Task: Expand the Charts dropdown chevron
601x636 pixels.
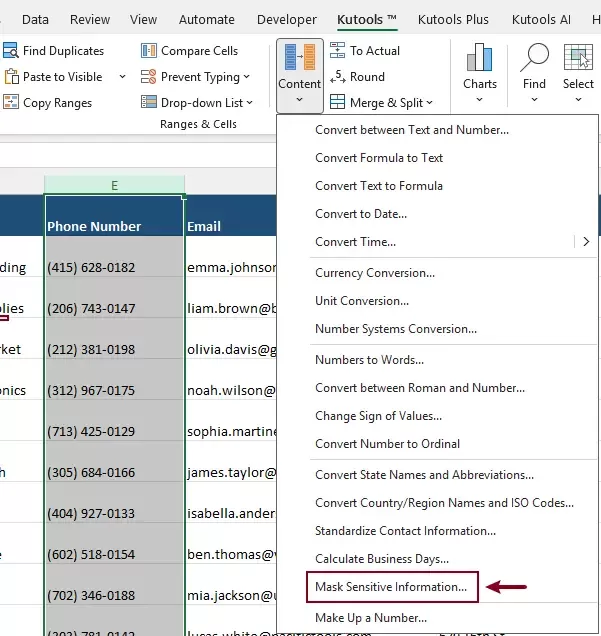Action: point(479,100)
